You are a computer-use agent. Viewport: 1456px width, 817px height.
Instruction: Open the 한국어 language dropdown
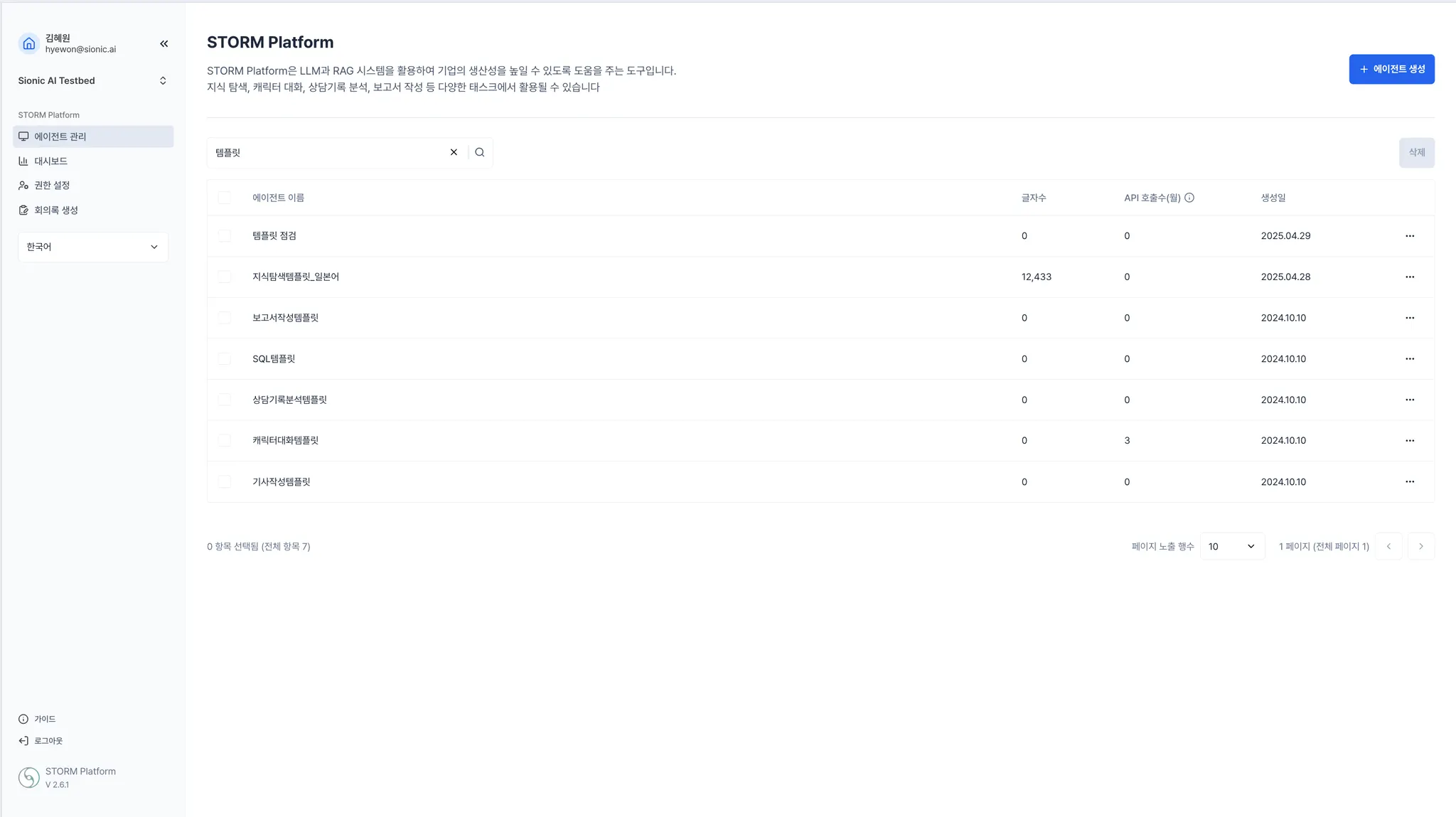[93, 247]
